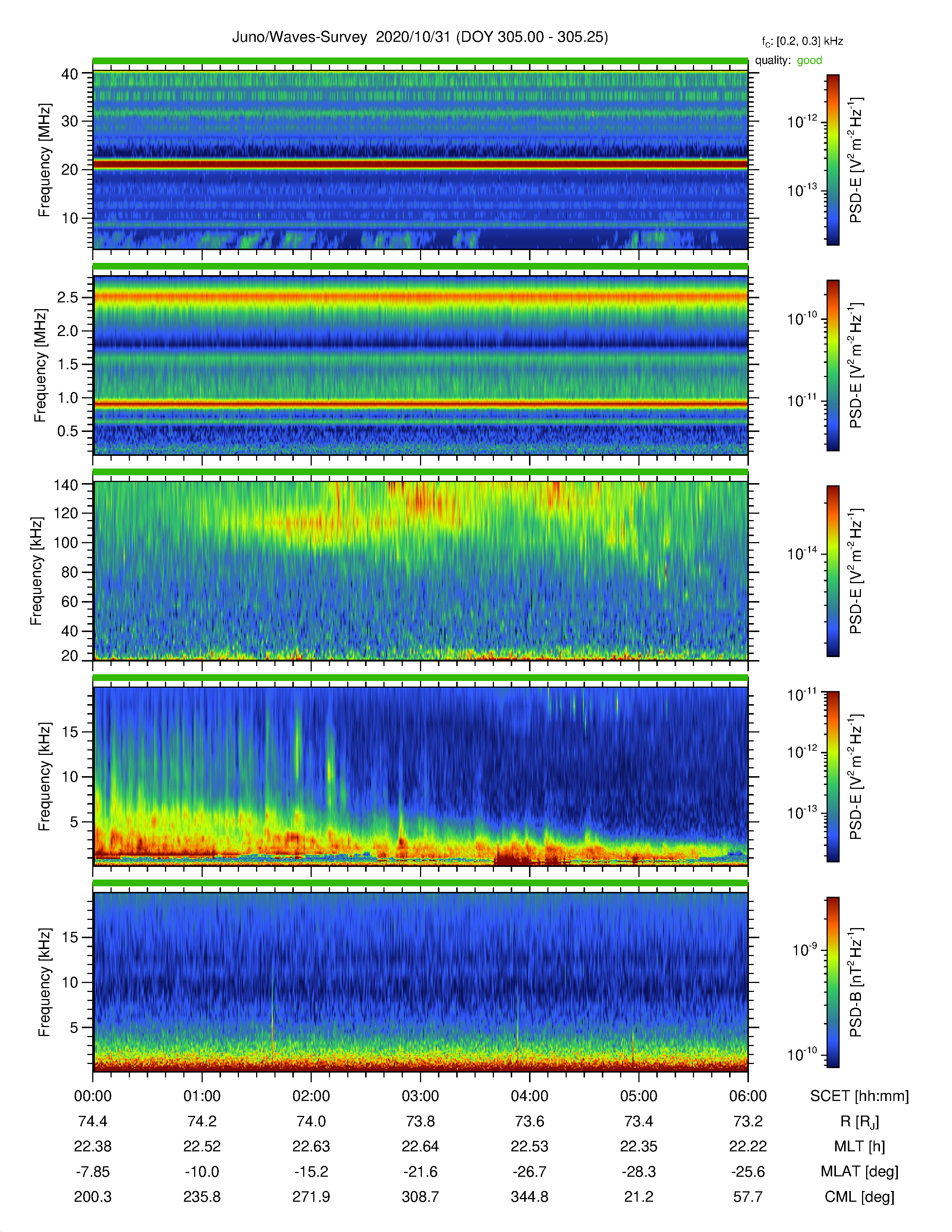This screenshot has height=1232, width=952.
Task: Click the green 'good' quality label
Action: pyautogui.click(x=809, y=60)
